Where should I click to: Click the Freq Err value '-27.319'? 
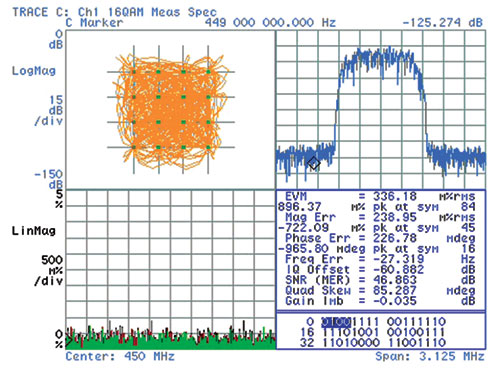(398, 259)
